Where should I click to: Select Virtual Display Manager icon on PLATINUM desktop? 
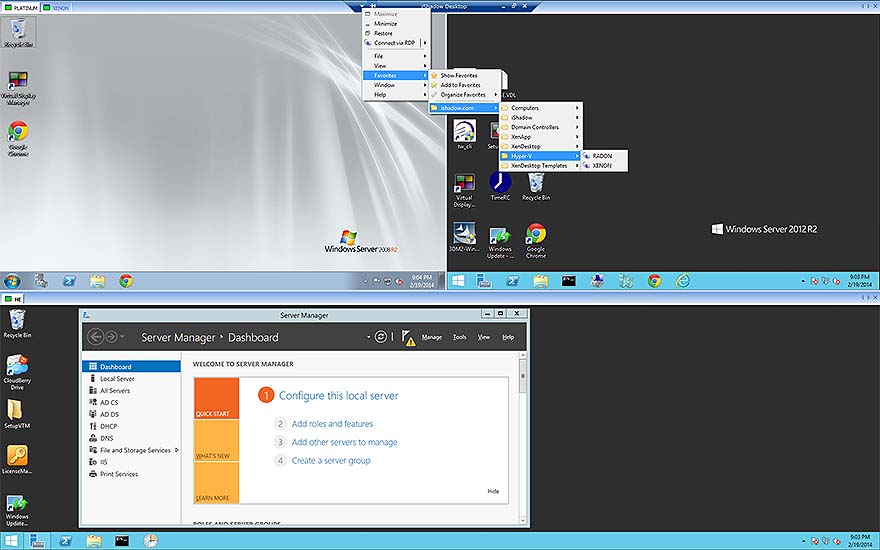[18, 89]
